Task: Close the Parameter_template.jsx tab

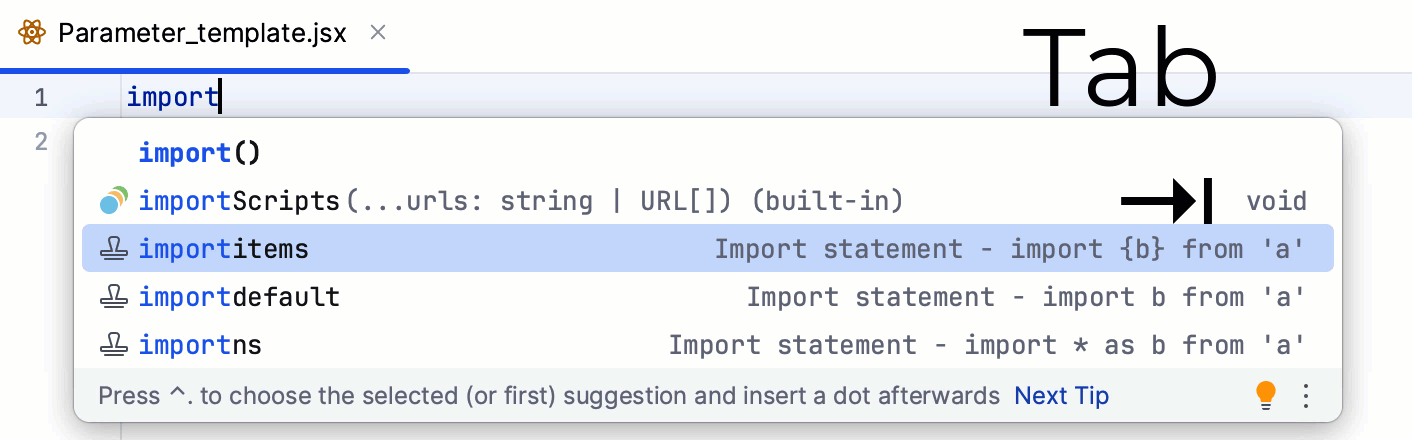Action: point(378,33)
